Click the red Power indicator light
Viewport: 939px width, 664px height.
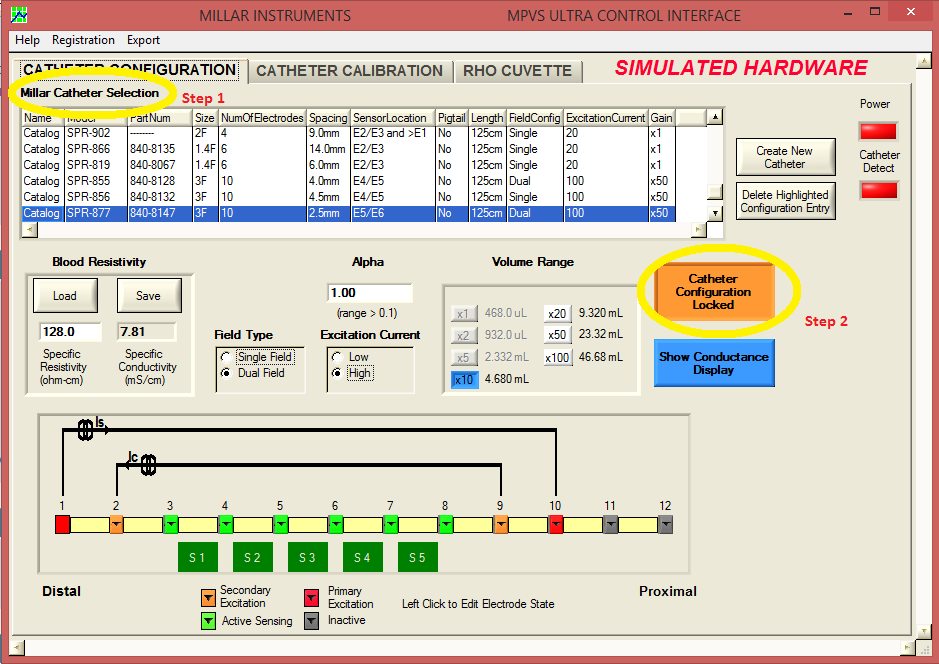coord(879,131)
